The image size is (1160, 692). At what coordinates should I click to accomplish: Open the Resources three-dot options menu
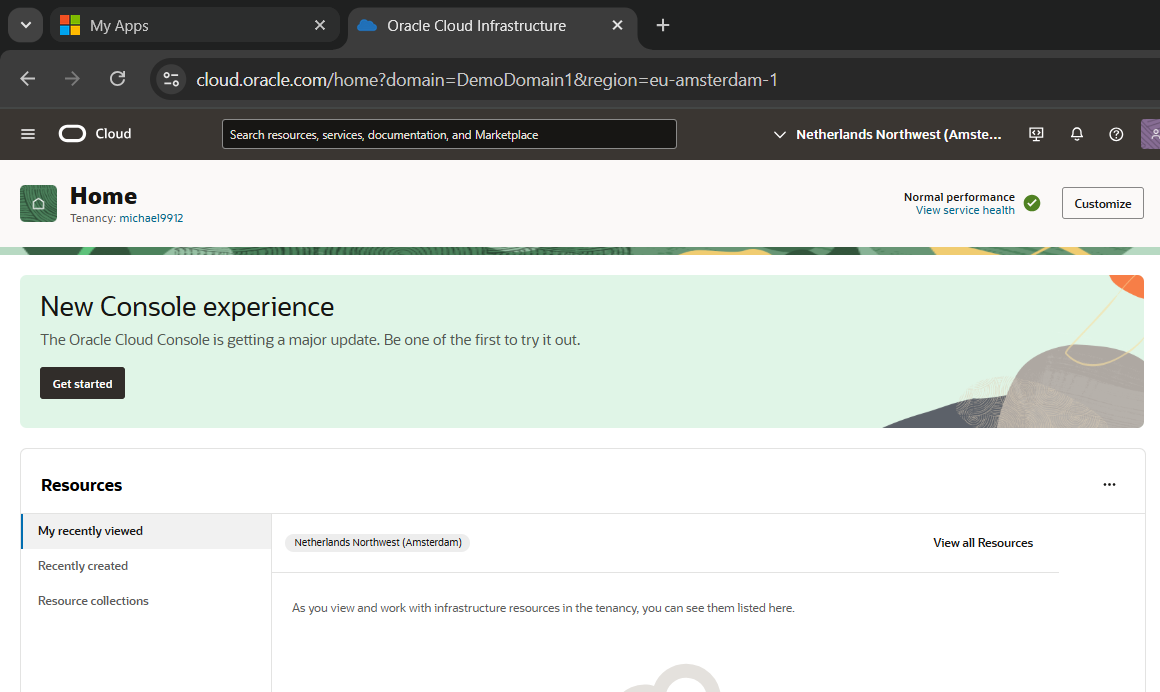pos(1109,484)
